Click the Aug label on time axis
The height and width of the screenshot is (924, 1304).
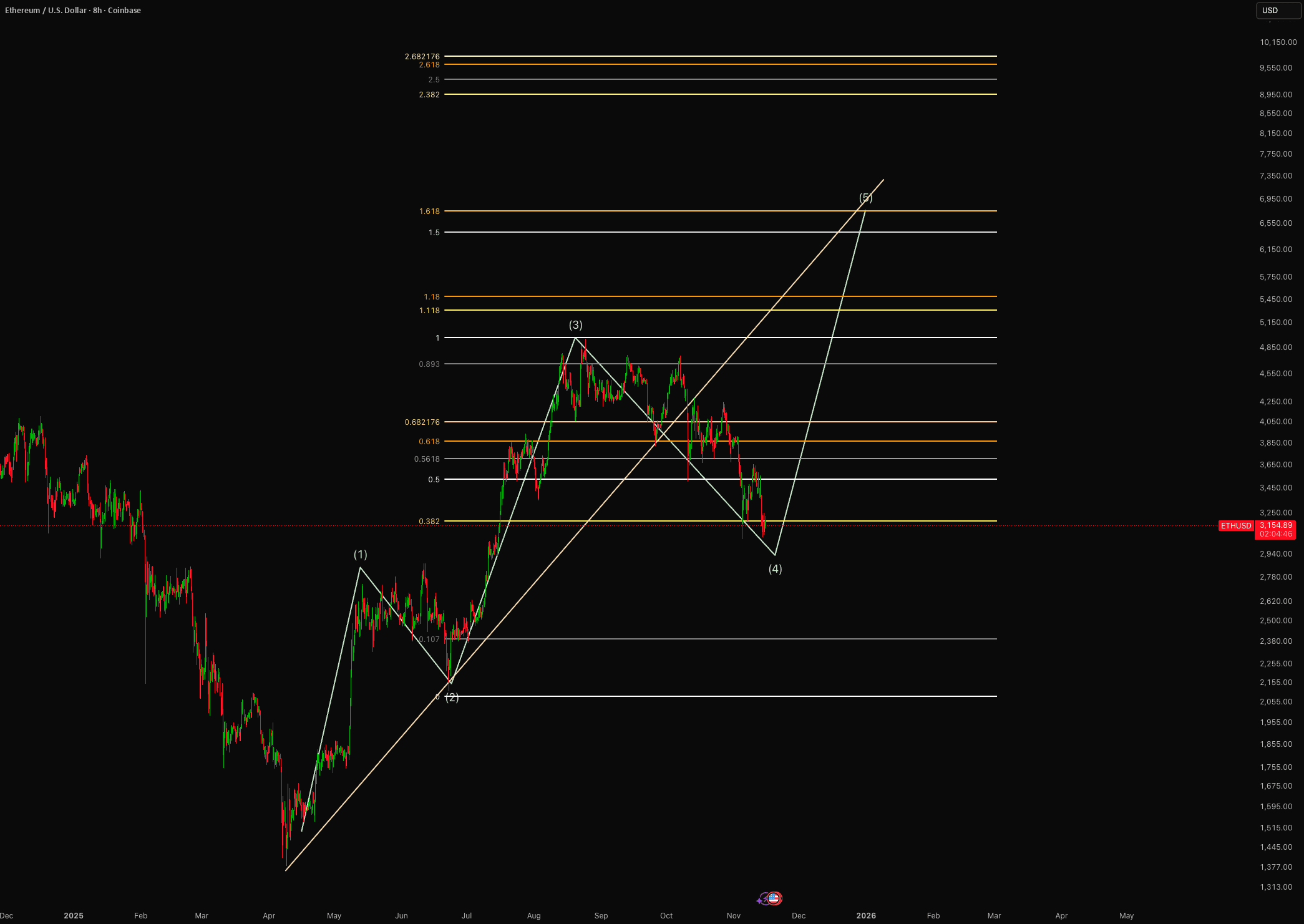533,916
